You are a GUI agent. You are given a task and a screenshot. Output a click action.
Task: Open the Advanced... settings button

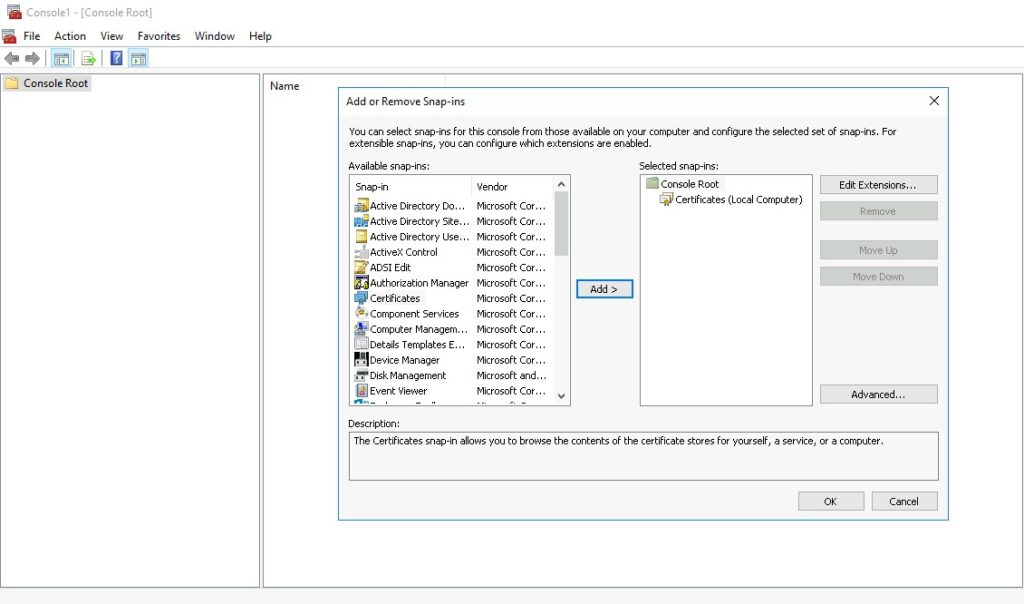pos(878,395)
